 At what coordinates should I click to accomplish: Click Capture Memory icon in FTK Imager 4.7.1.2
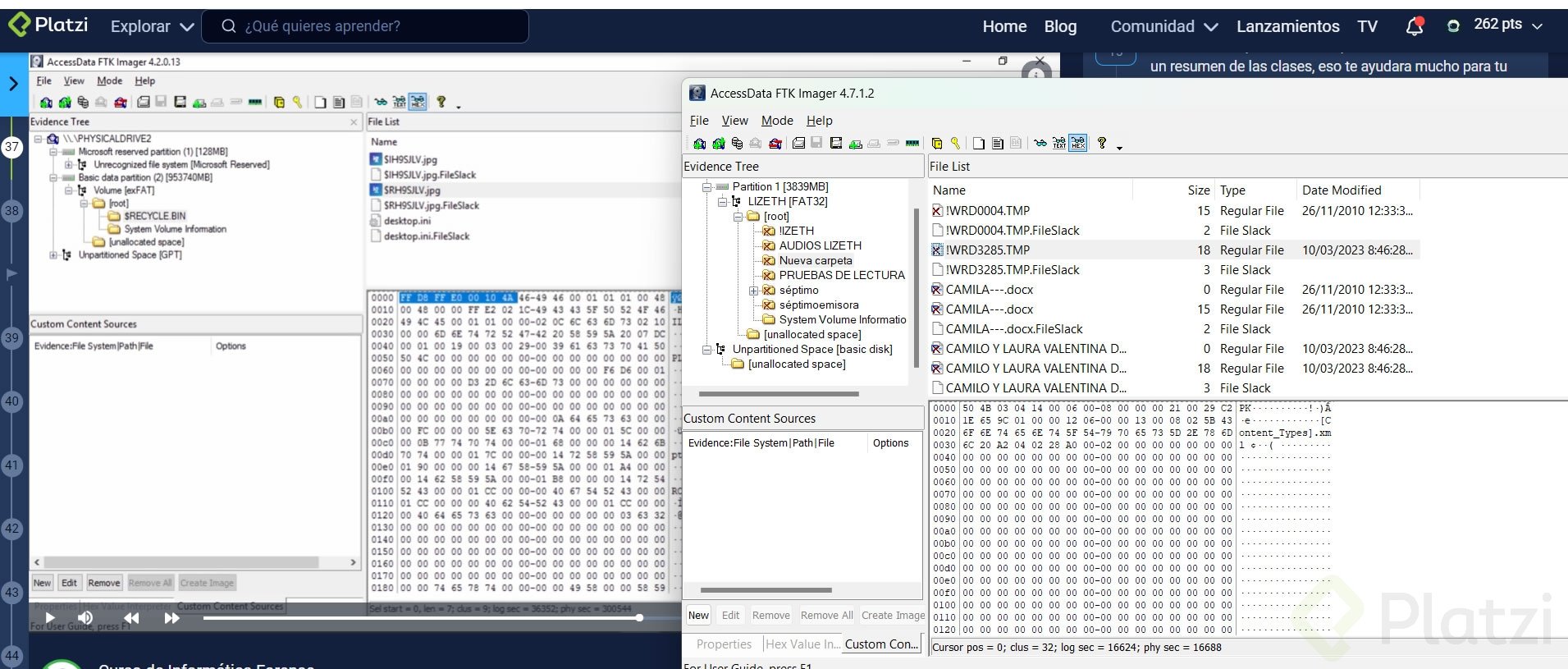click(x=912, y=143)
